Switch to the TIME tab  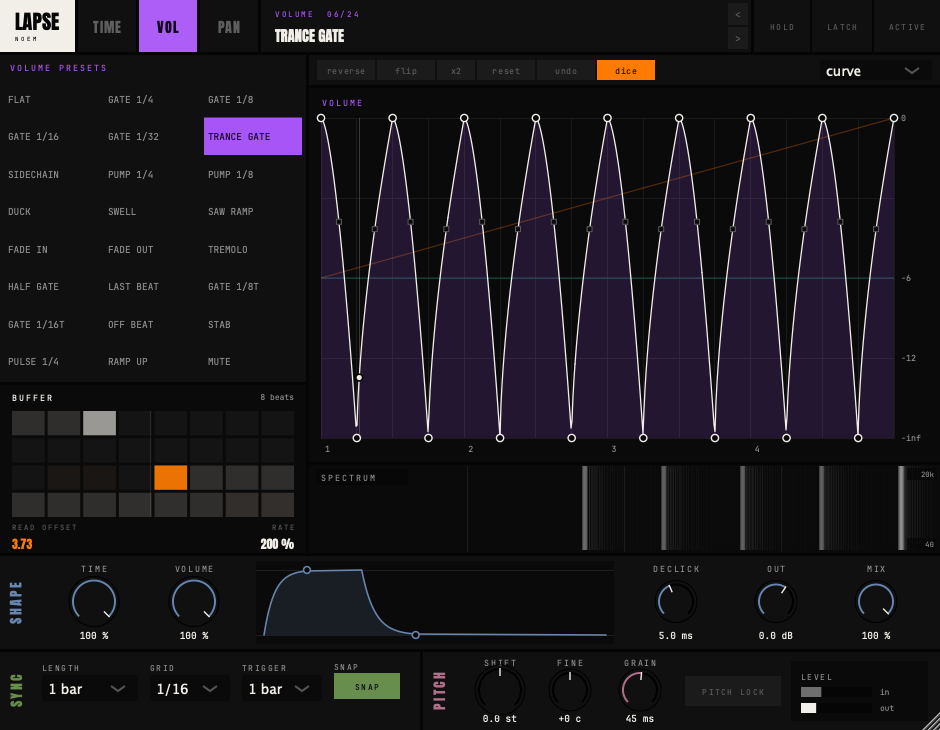(107, 26)
